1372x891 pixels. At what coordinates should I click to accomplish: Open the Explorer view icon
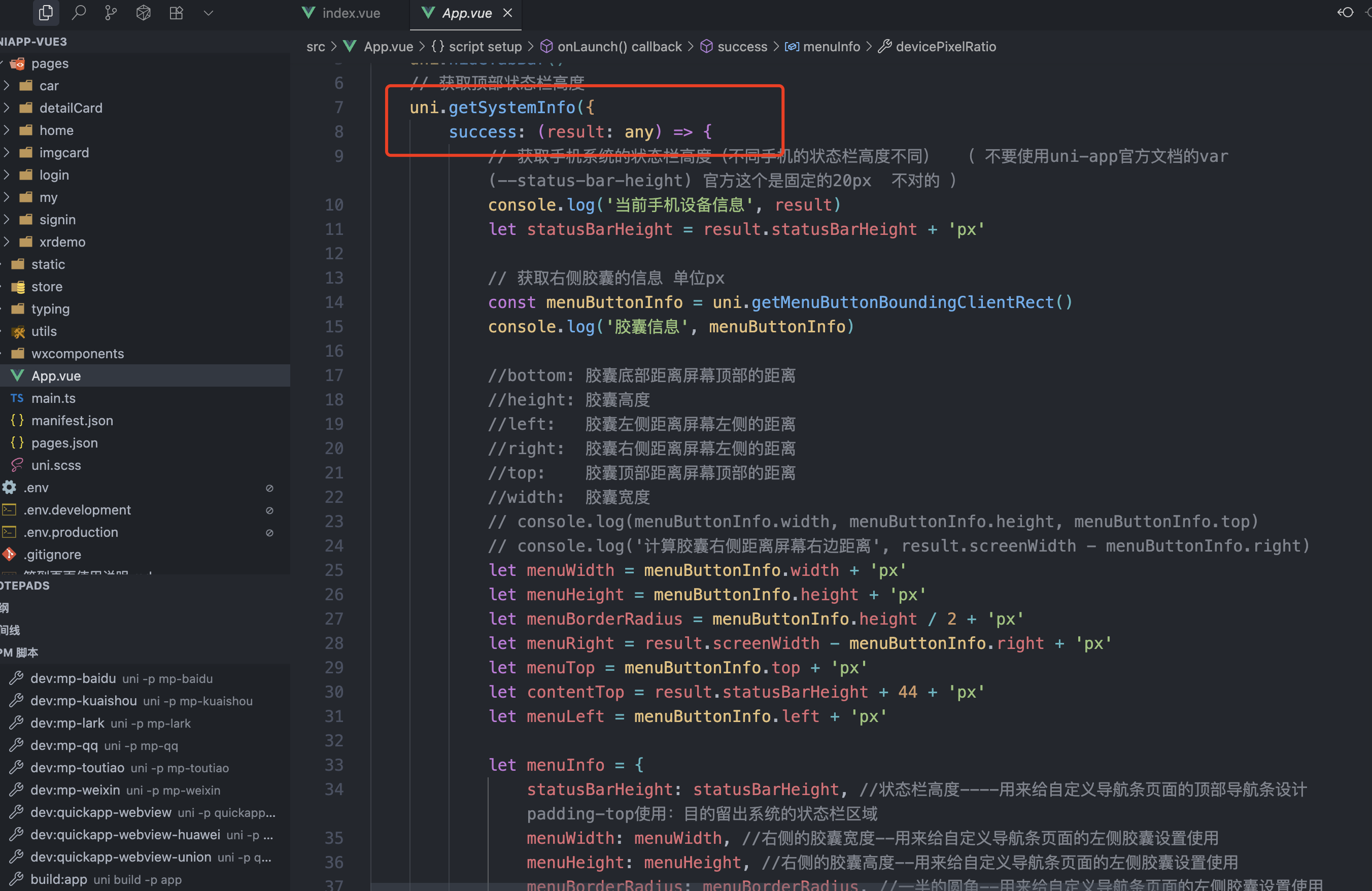tap(46, 13)
